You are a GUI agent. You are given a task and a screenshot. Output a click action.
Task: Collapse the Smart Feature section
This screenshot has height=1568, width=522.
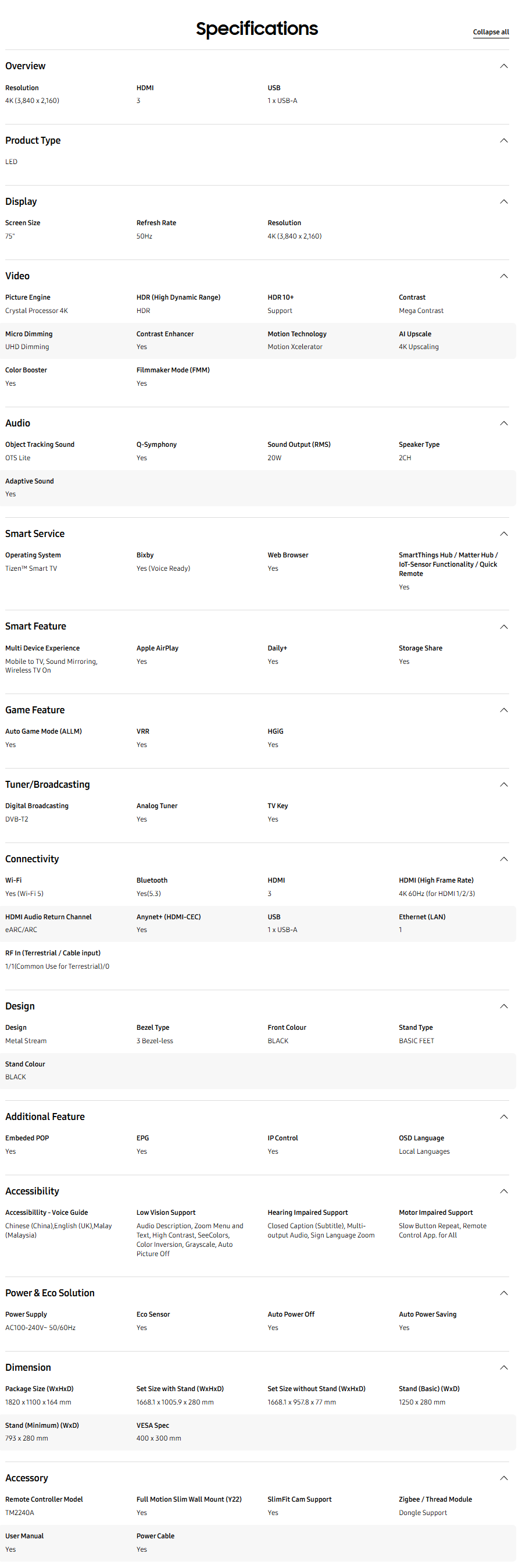(x=503, y=627)
